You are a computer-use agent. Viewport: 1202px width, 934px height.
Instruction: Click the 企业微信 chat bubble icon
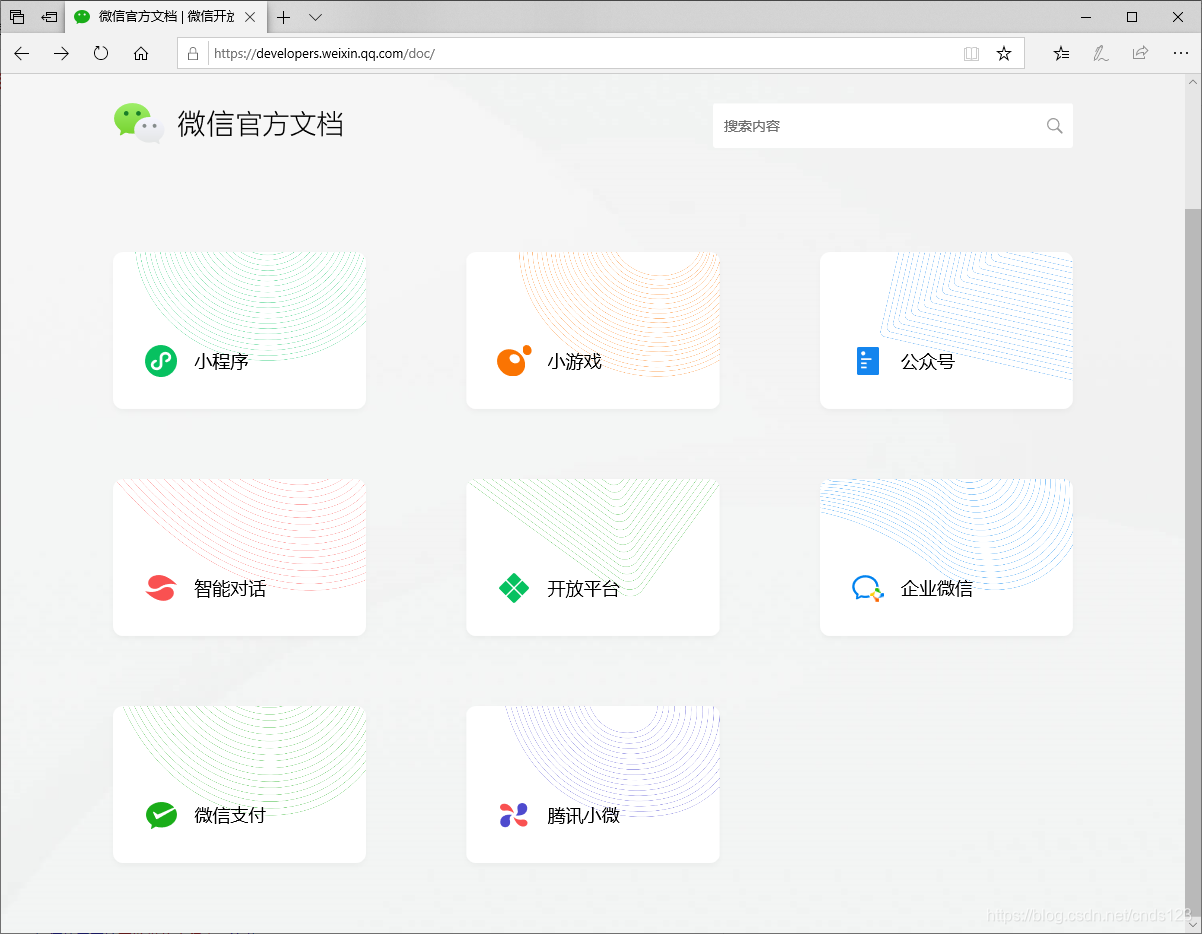point(868,588)
